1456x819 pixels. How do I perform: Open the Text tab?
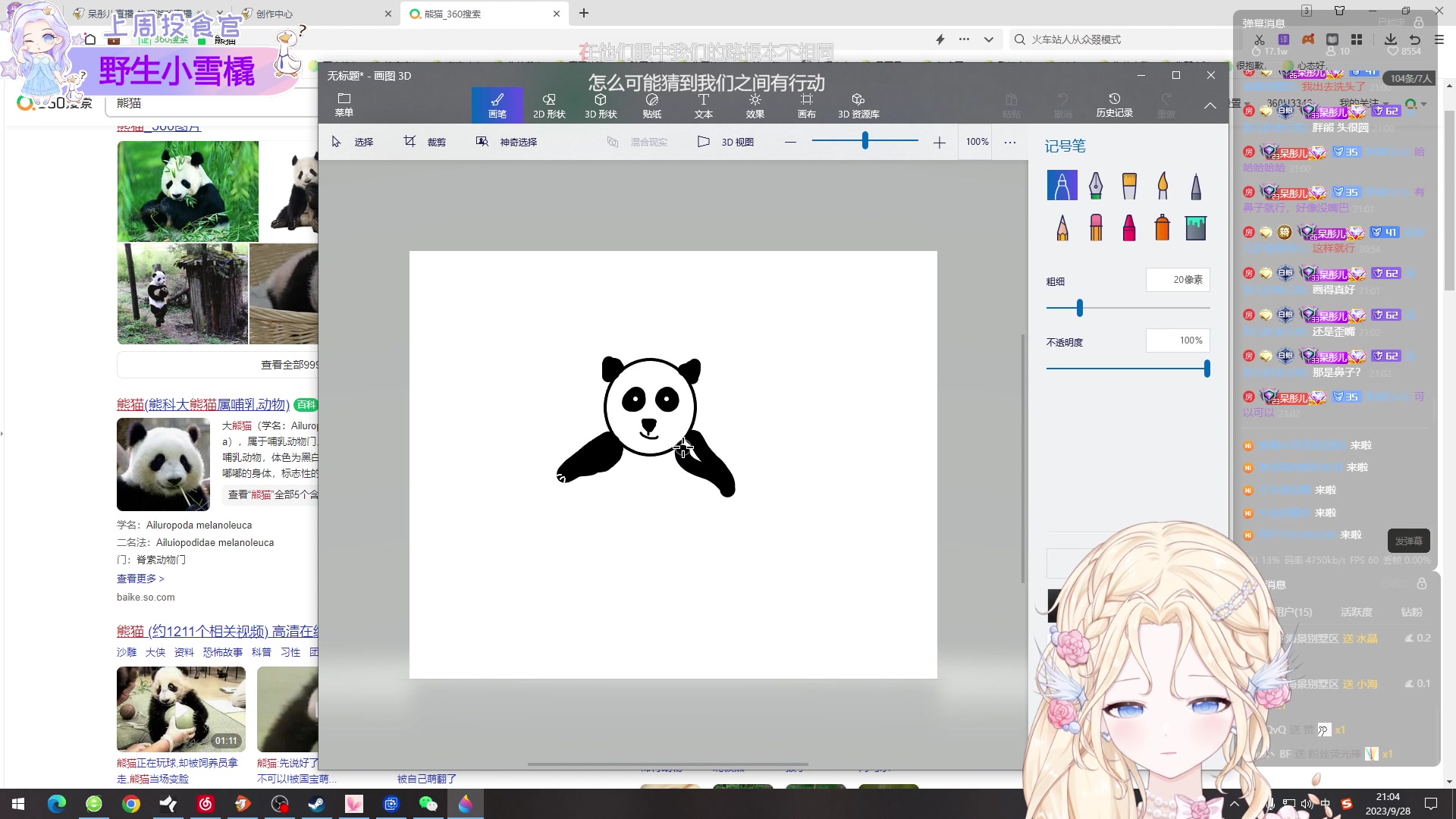click(x=704, y=105)
